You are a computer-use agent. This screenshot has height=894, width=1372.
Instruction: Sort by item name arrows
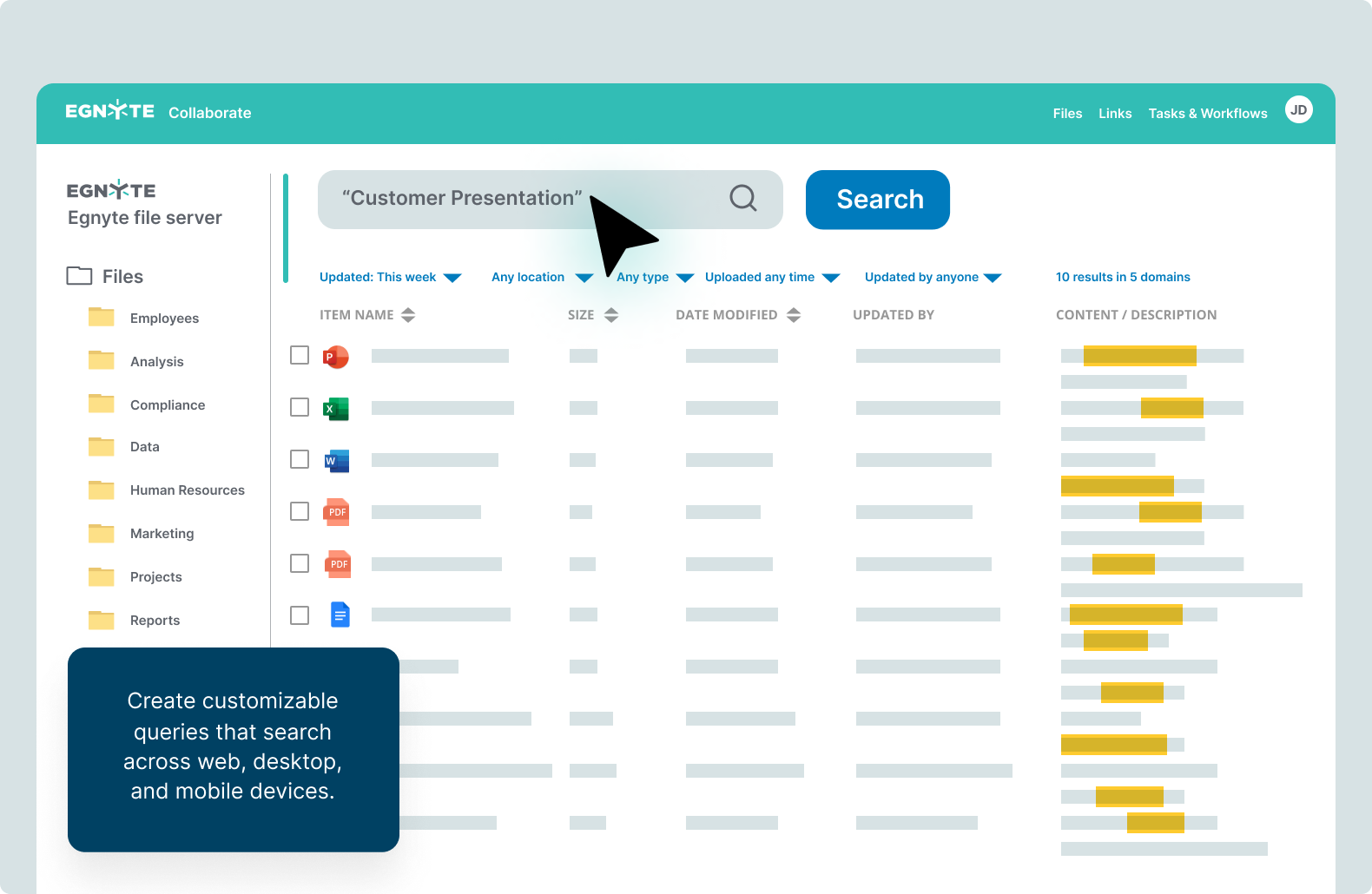[408, 315]
